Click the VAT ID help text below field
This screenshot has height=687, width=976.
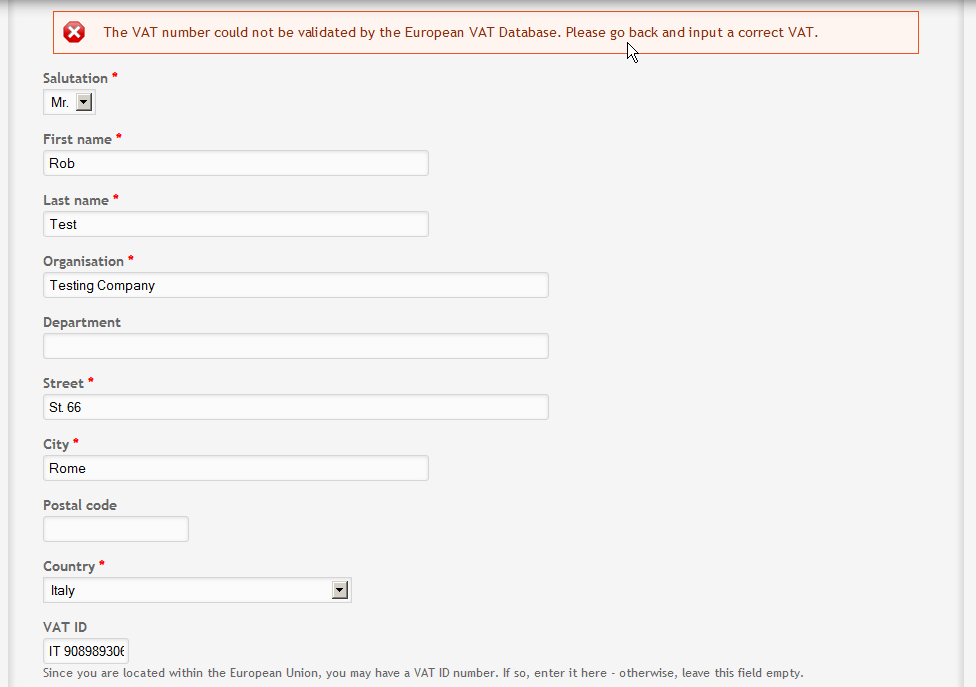pyautogui.click(x=423, y=673)
